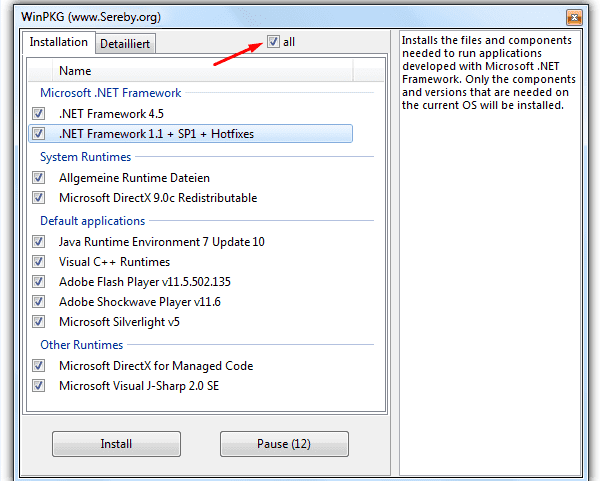Click the Install button
The height and width of the screenshot is (481, 600).
click(116, 444)
